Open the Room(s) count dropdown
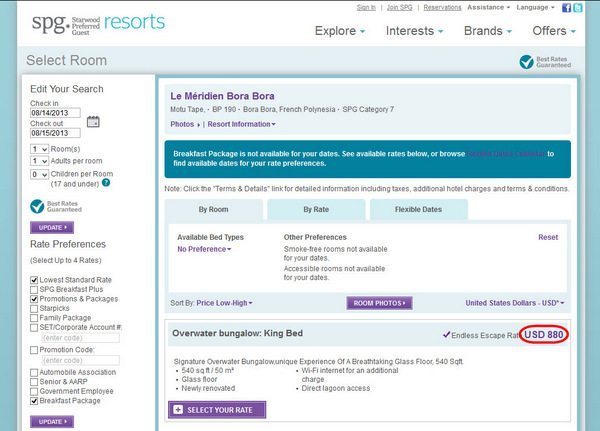Screen dimensions: 600x431 pyautogui.click(x=39, y=149)
